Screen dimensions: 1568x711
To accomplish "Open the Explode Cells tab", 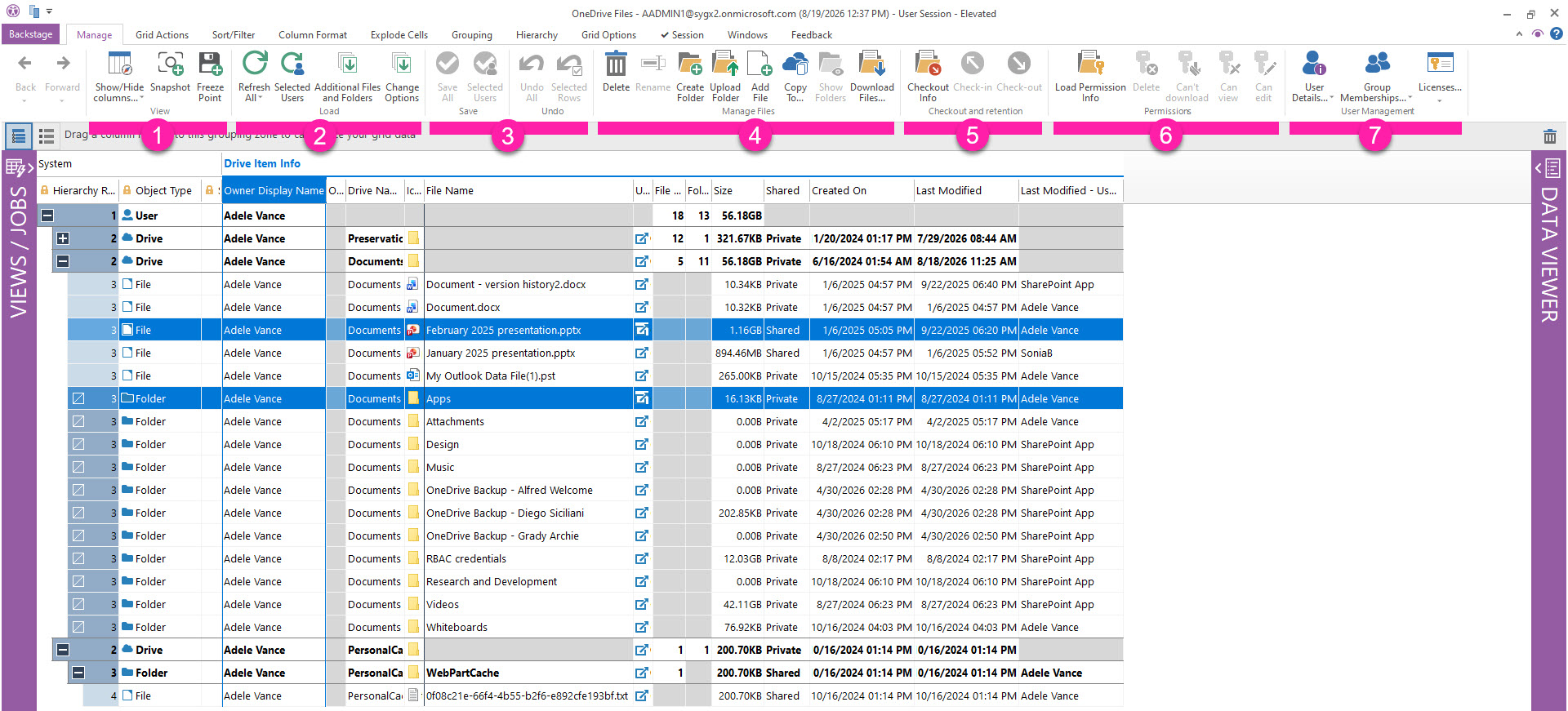I will (x=399, y=35).
